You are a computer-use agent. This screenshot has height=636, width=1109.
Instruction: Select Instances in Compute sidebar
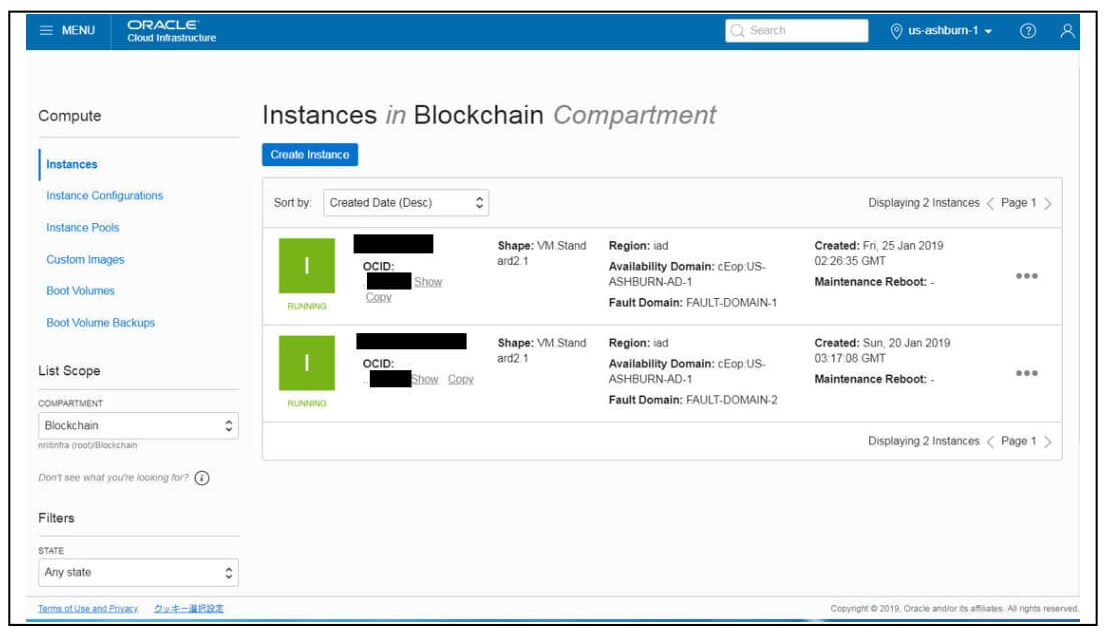pos(71,164)
